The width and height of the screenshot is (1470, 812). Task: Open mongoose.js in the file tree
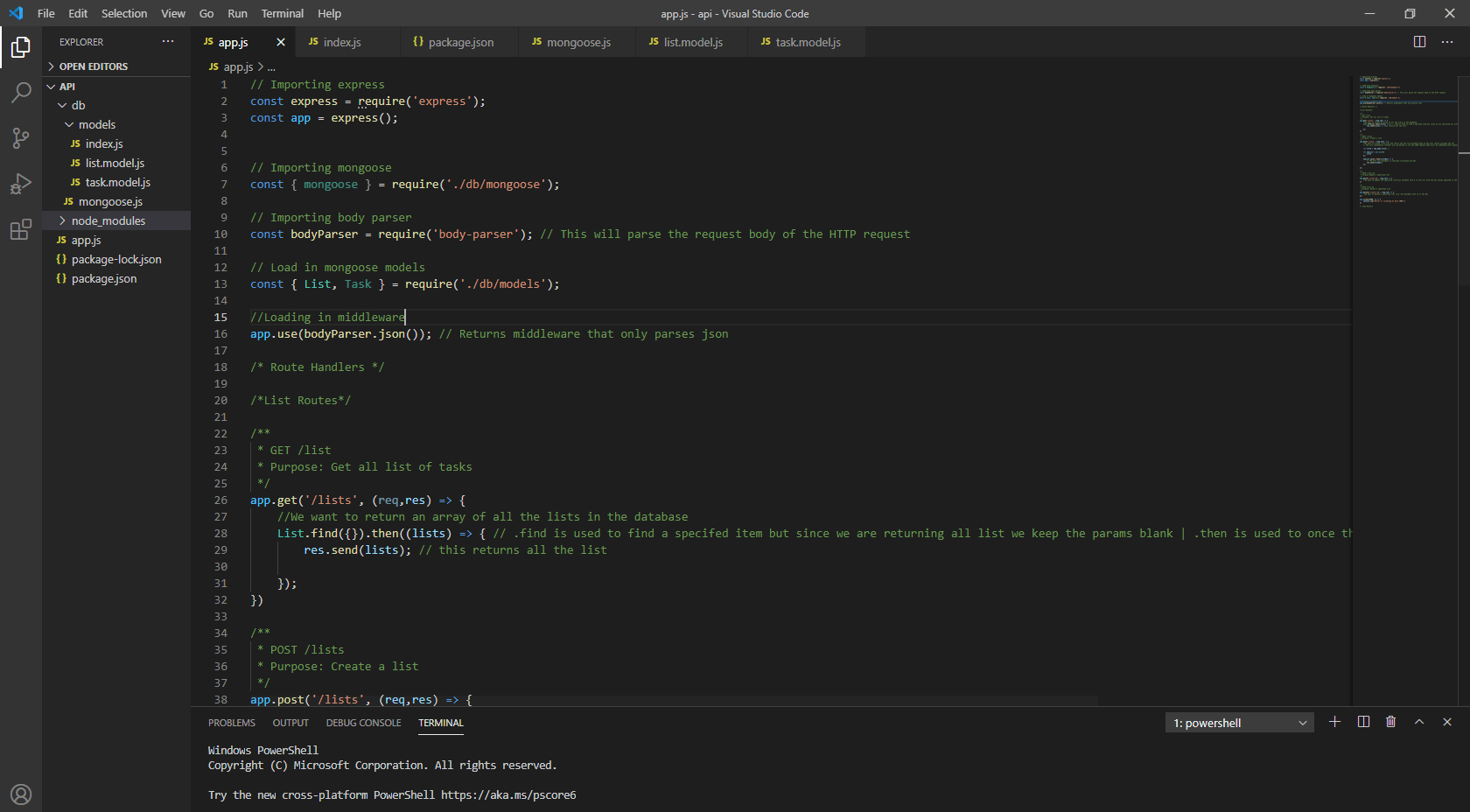click(116, 201)
